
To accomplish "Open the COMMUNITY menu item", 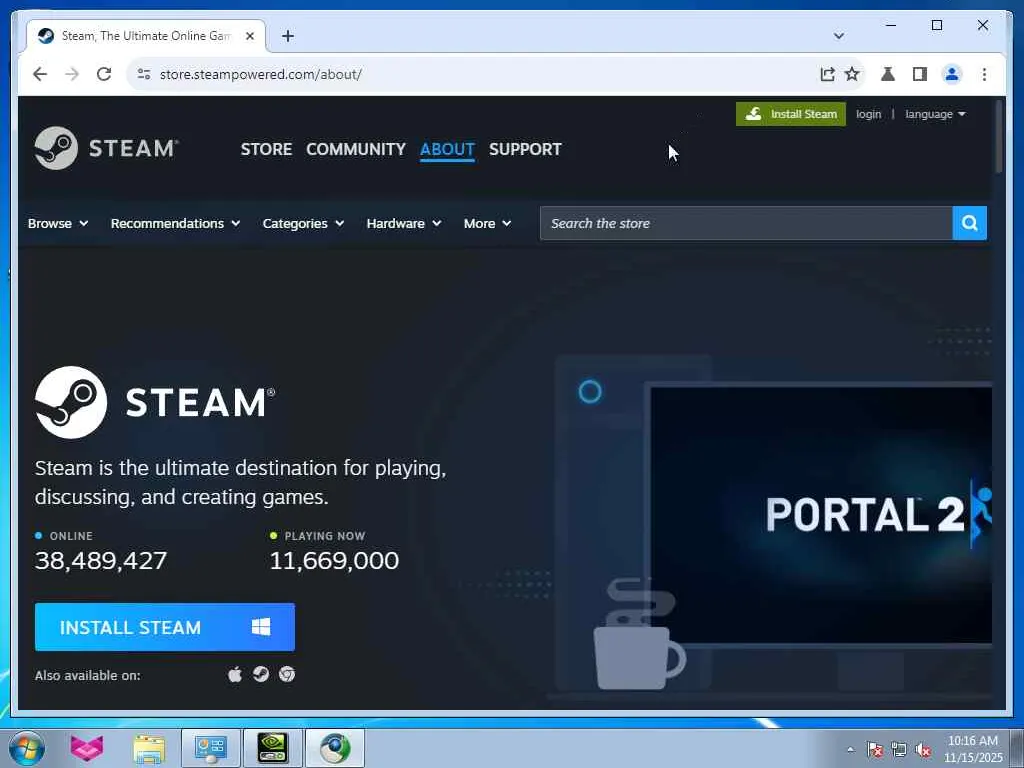I will (x=356, y=149).
